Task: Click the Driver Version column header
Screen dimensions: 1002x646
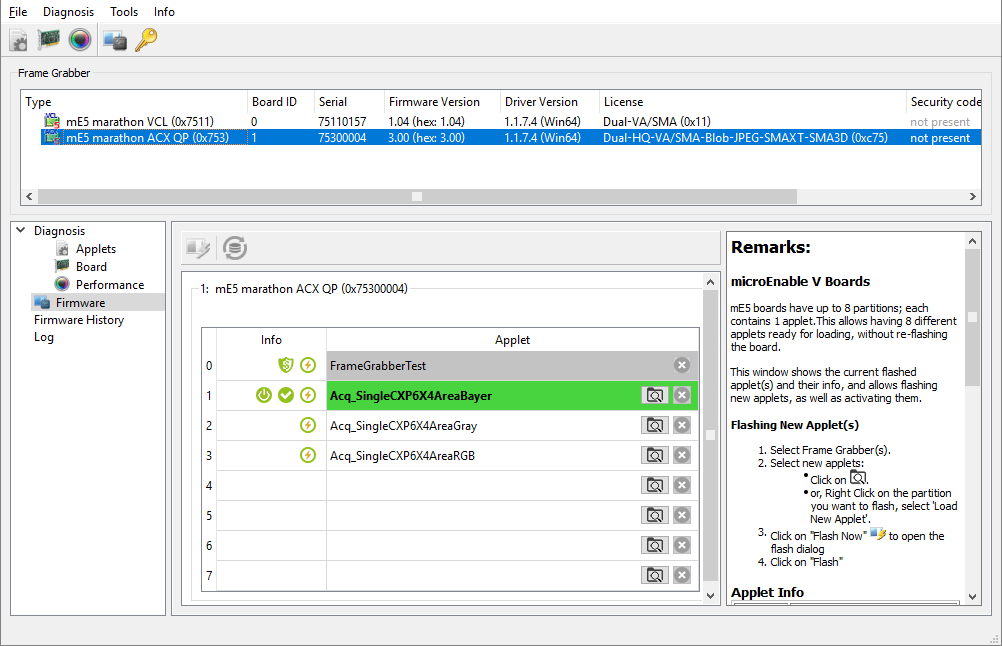Action: coord(550,102)
